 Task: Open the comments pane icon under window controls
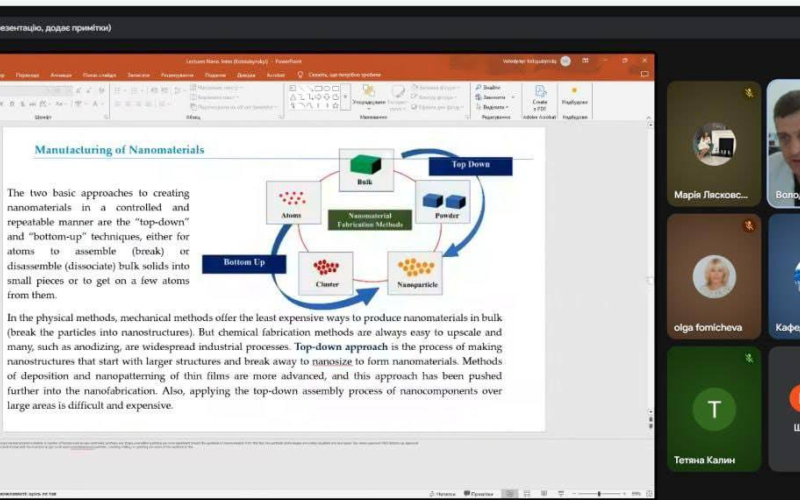click(x=644, y=74)
